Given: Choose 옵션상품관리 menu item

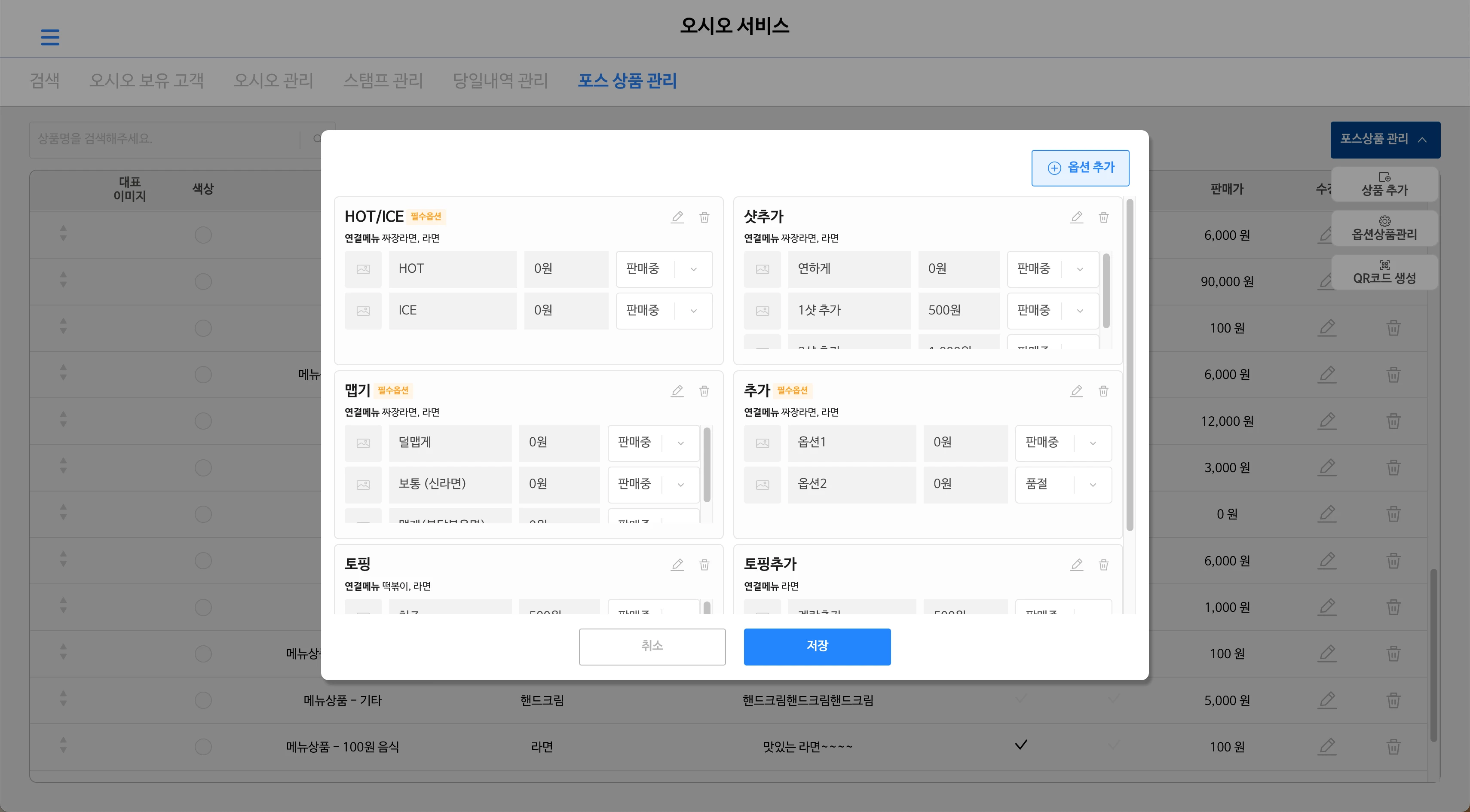Looking at the screenshot, I should [x=1384, y=228].
